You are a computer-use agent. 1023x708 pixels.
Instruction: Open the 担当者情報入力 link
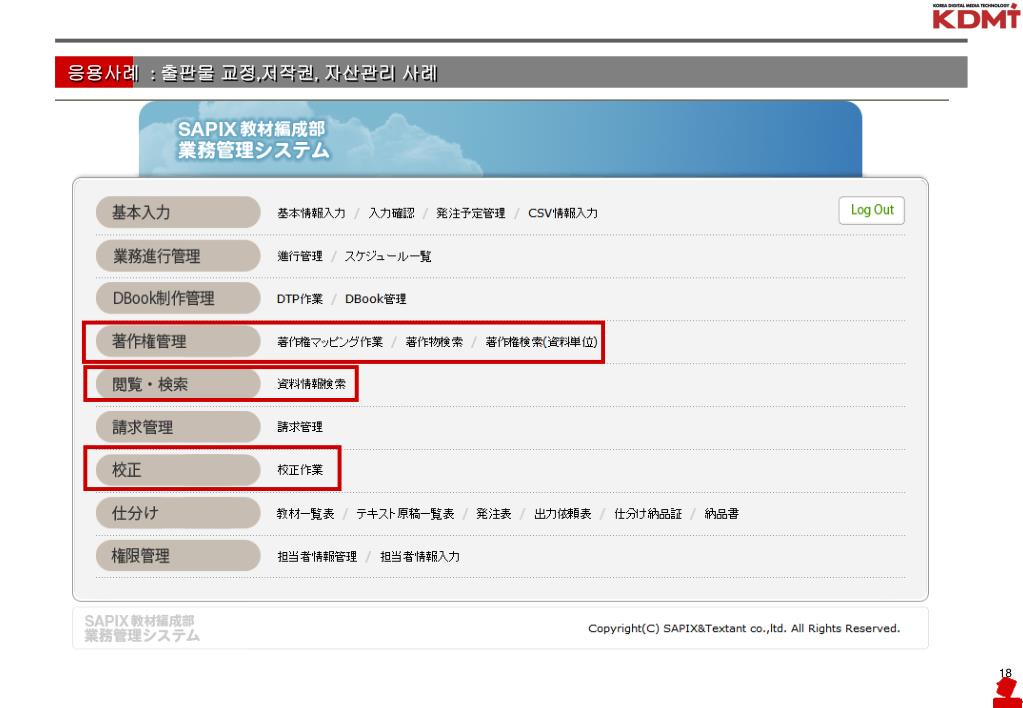click(420, 557)
